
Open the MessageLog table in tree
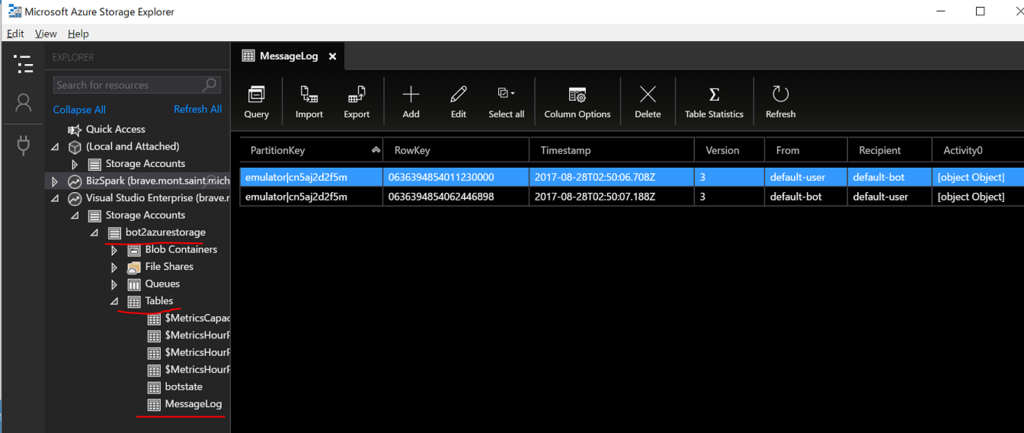point(193,404)
